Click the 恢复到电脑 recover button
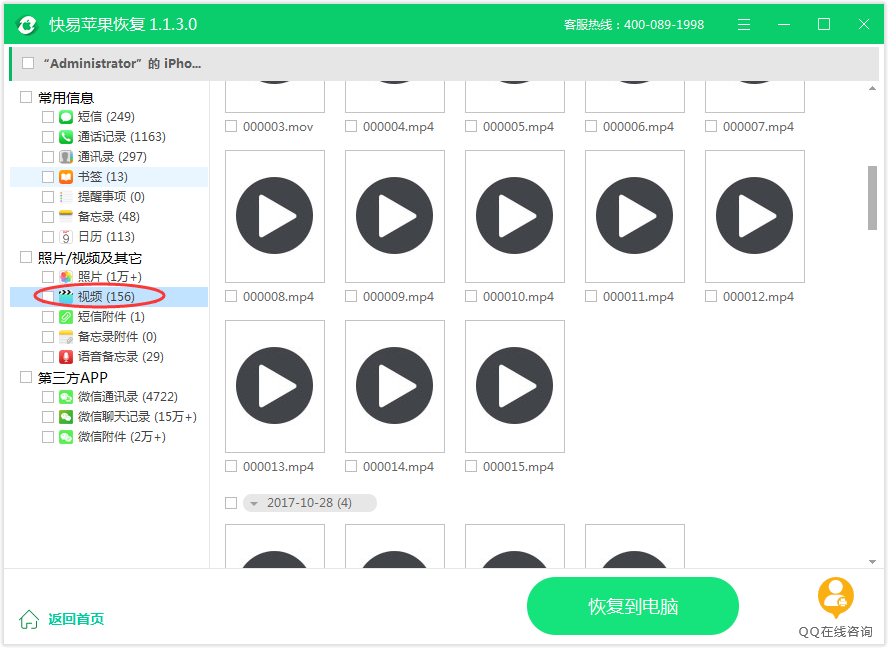 632,606
